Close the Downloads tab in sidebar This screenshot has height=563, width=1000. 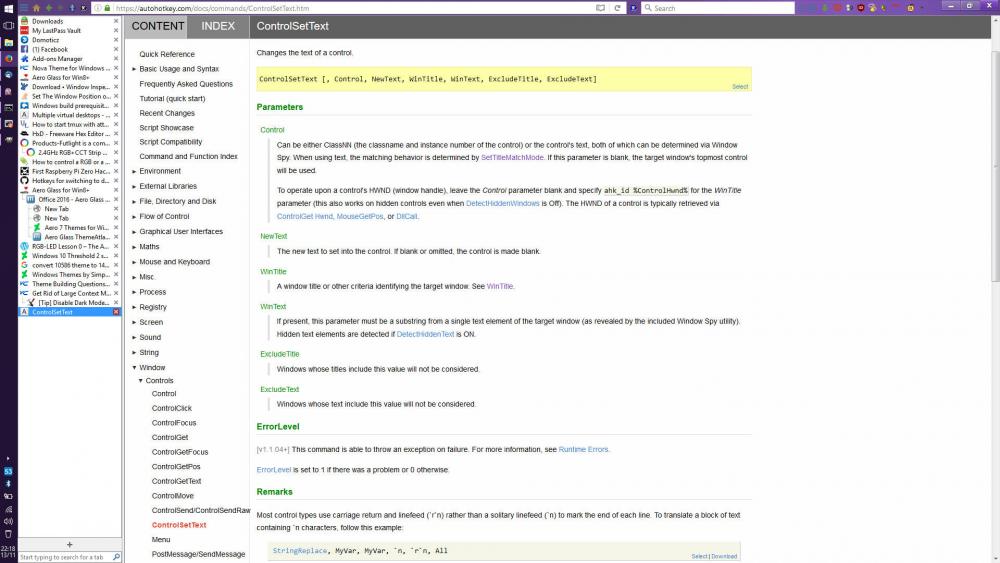tap(116, 21)
